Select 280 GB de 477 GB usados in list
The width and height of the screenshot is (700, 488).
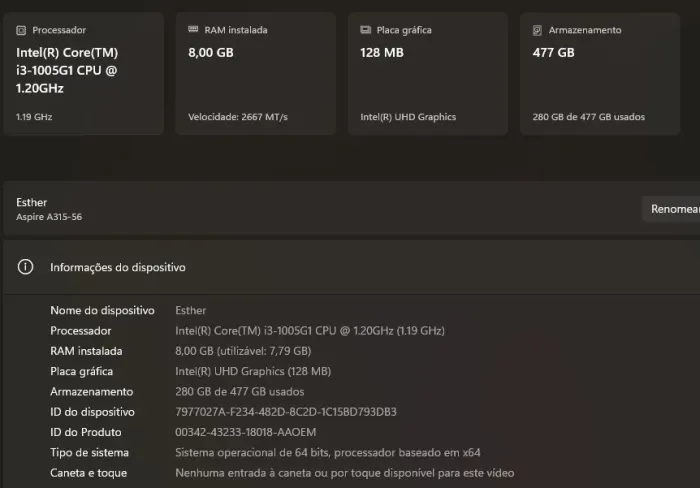click(240, 392)
